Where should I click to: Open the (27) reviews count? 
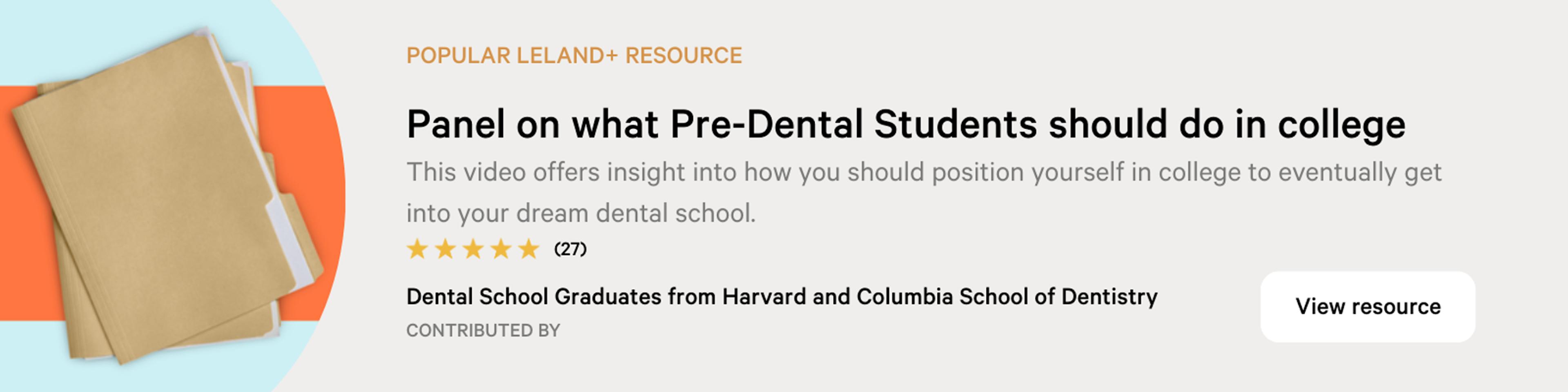coord(570,249)
